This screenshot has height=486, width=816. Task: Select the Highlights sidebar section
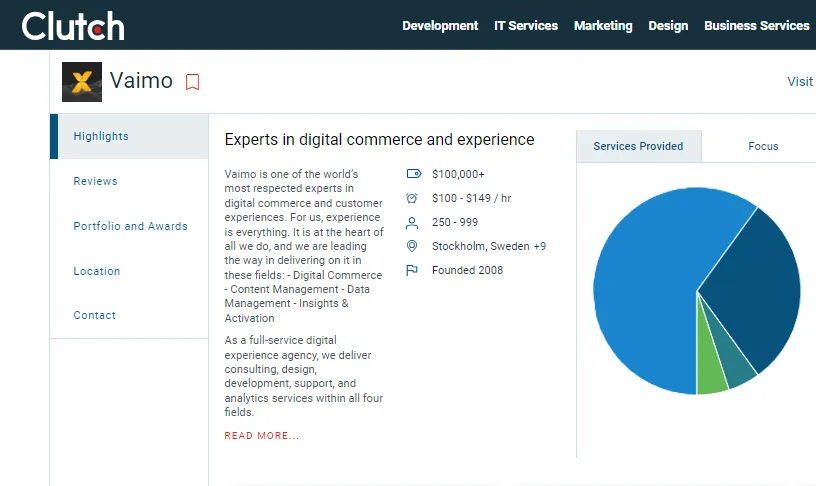coord(129,136)
